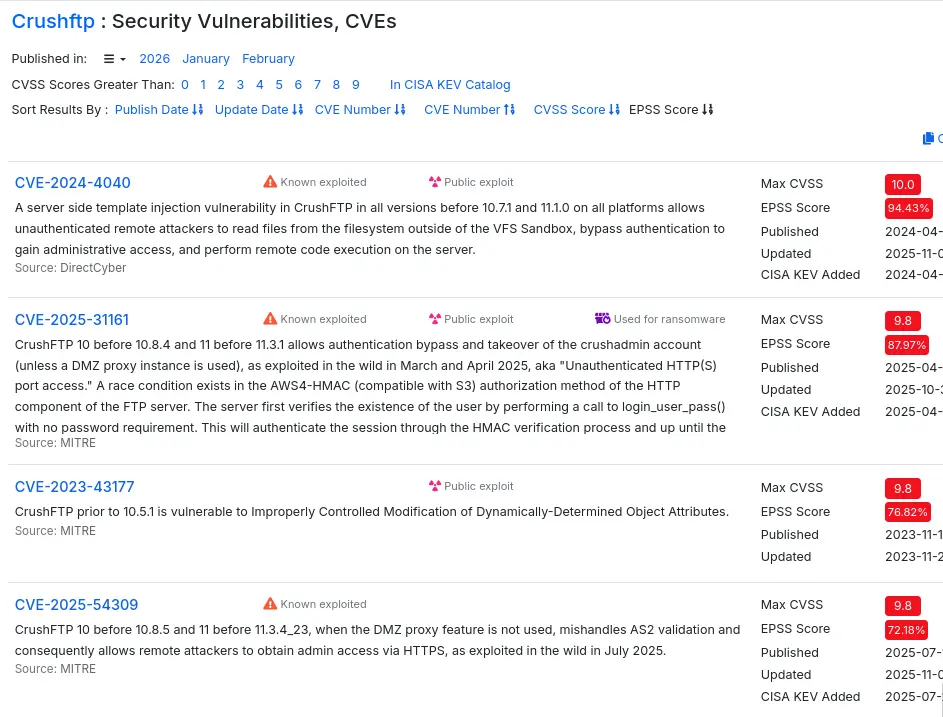
Task: Click Public exploit icon on CVE-2023-43177
Action: pos(434,486)
